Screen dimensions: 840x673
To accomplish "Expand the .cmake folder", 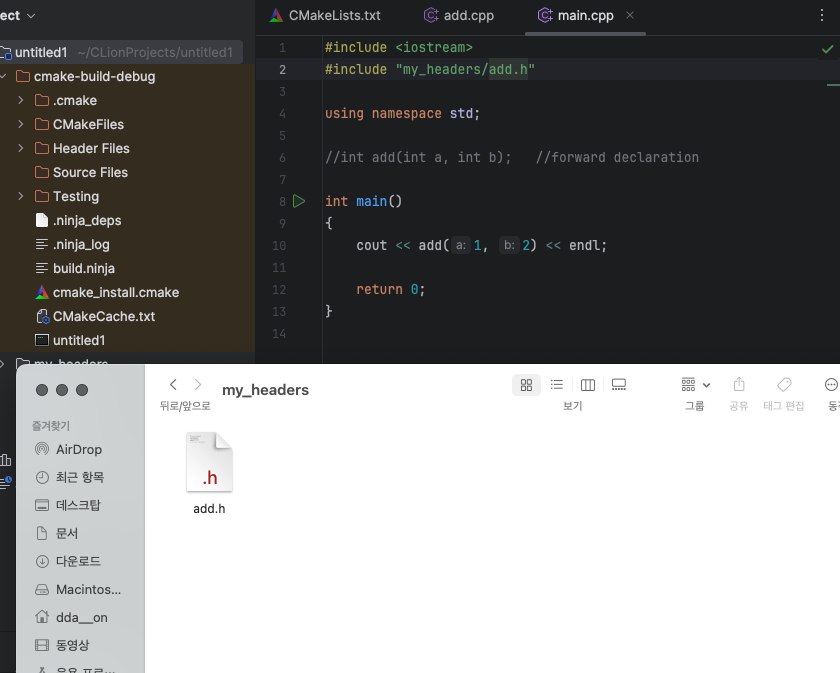I will tap(20, 100).
